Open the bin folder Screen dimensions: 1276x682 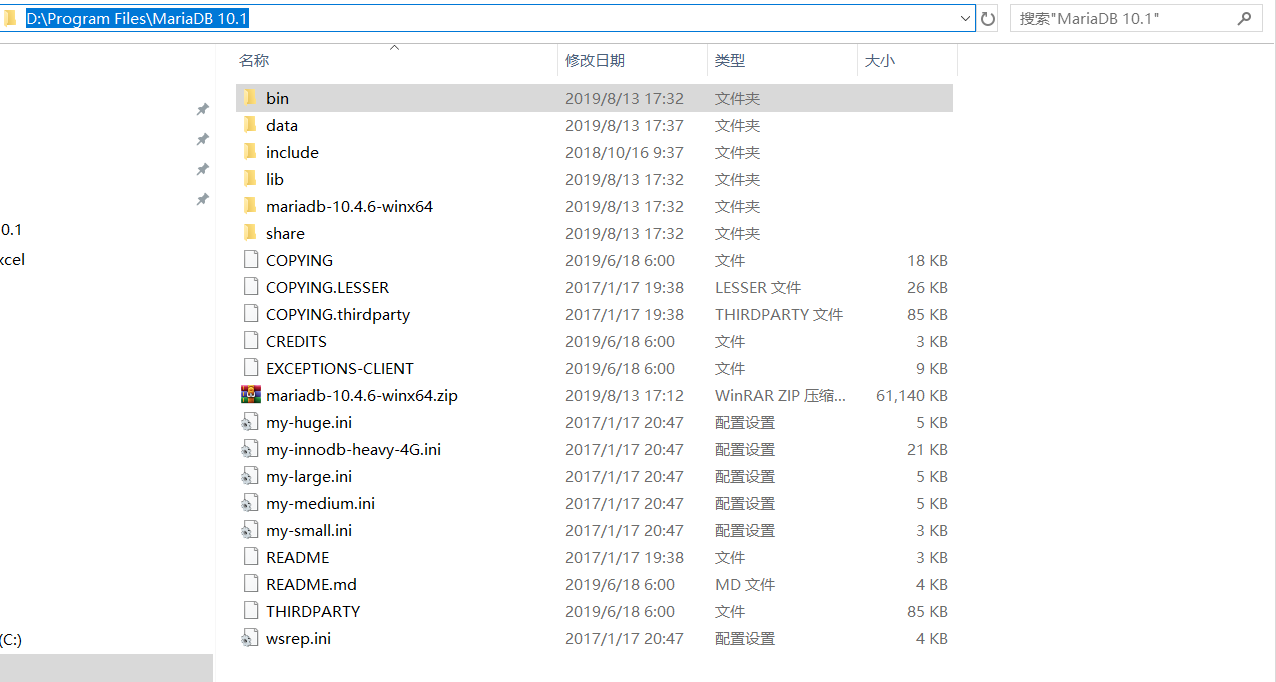[x=277, y=98]
